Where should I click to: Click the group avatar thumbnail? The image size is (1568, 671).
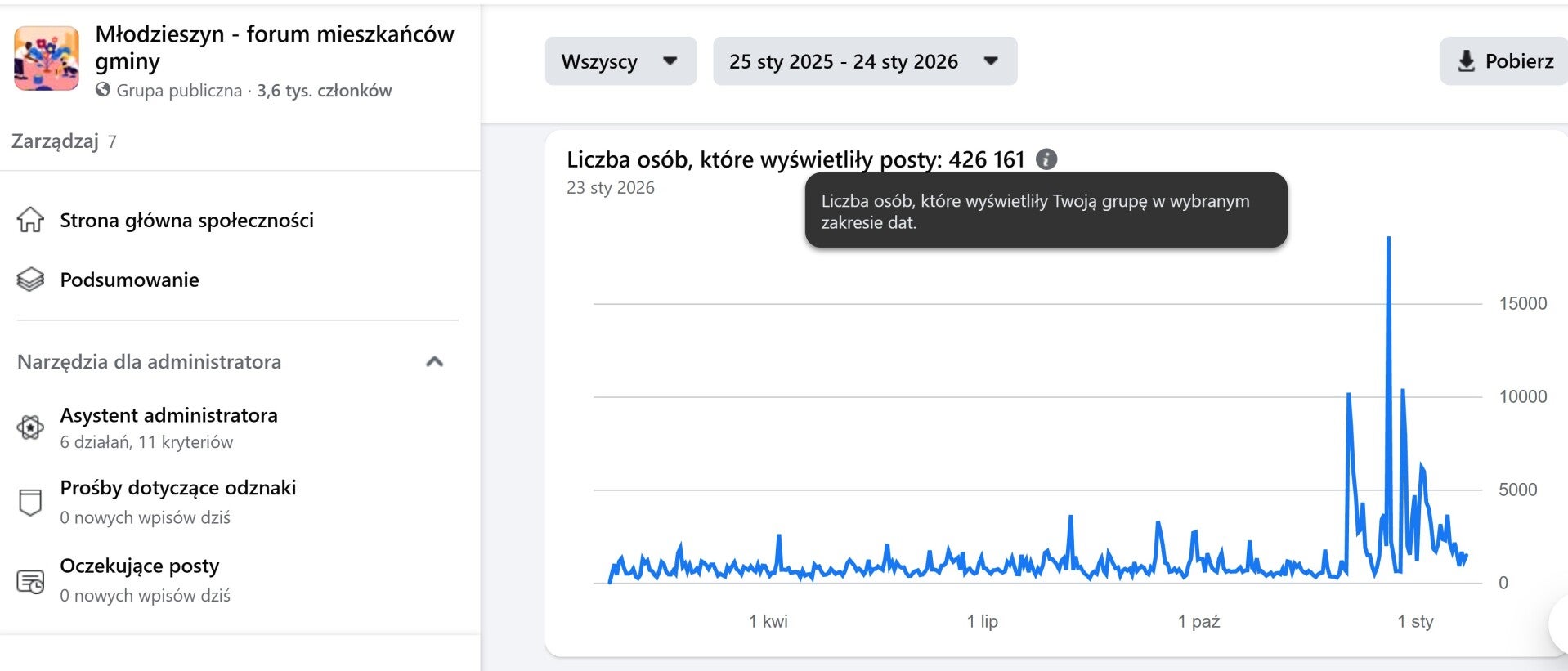tap(47, 58)
